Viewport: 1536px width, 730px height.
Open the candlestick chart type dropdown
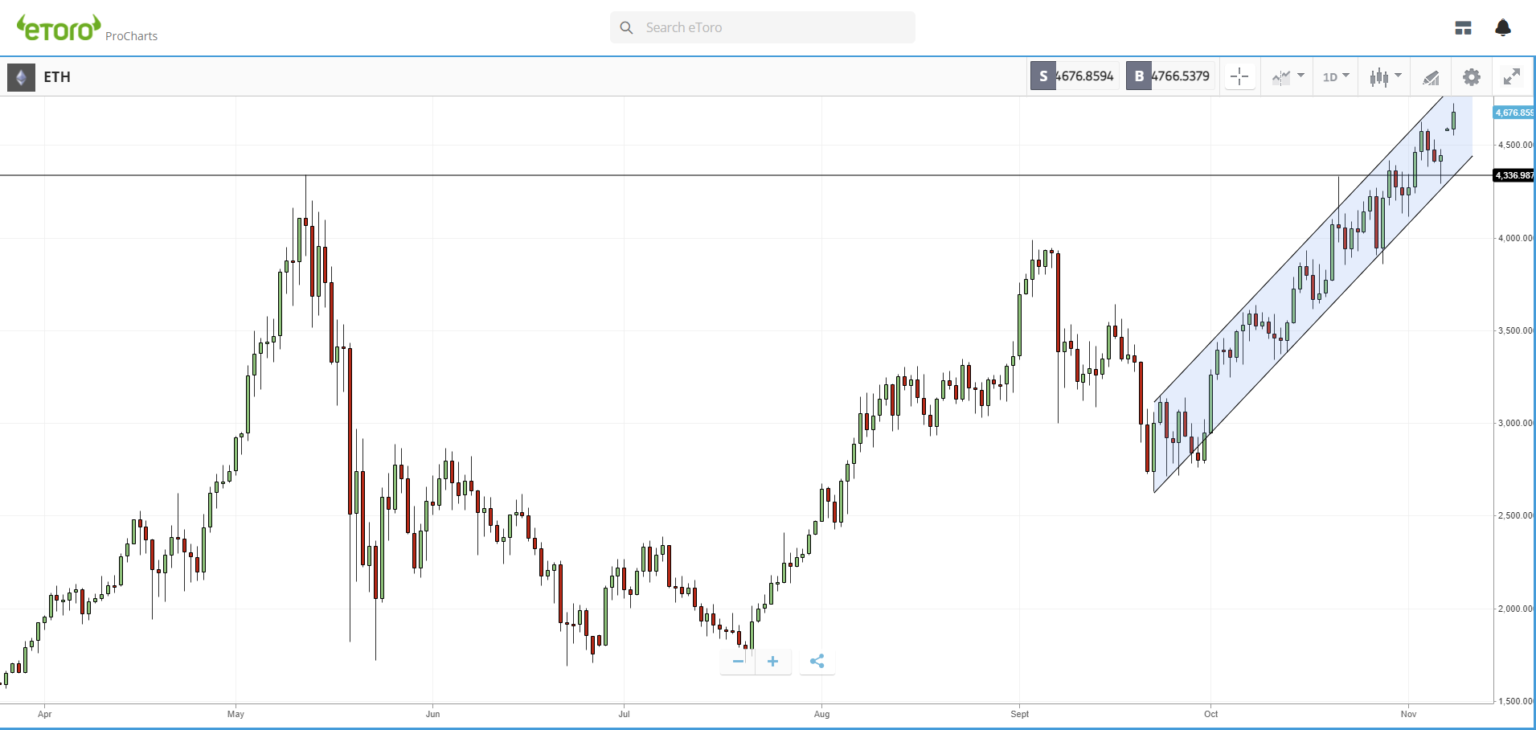click(x=1385, y=77)
